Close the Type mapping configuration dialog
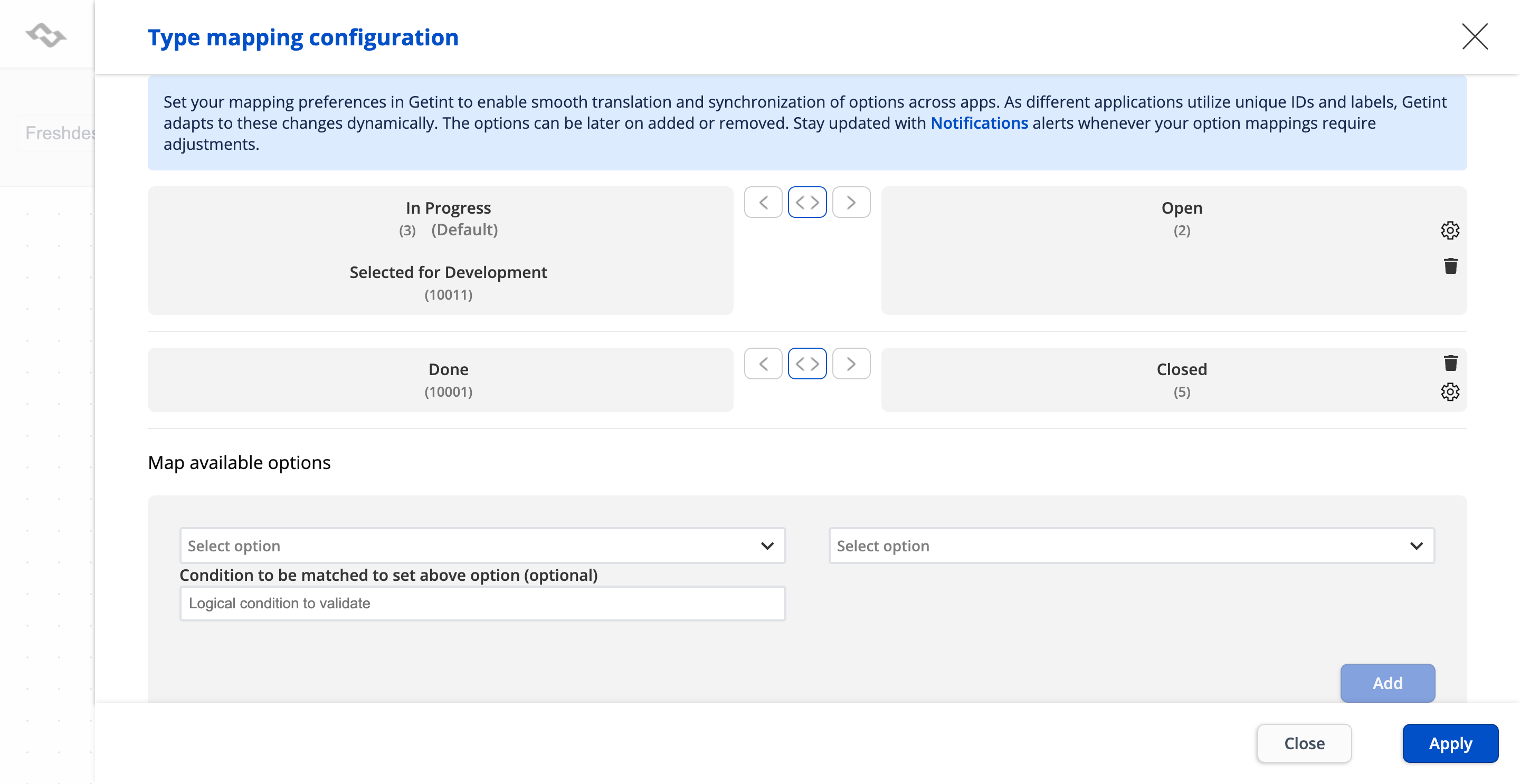Image resolution: width=1520 pixels, height=784 pixels. click(x=1475, y=36)
